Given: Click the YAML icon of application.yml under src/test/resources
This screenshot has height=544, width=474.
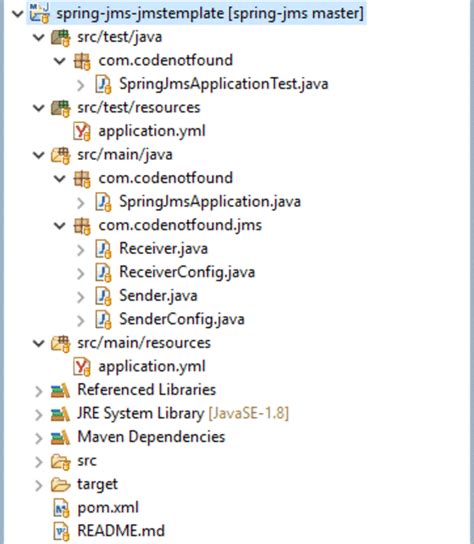Looking at the screenshot, I should click(82, 132).
